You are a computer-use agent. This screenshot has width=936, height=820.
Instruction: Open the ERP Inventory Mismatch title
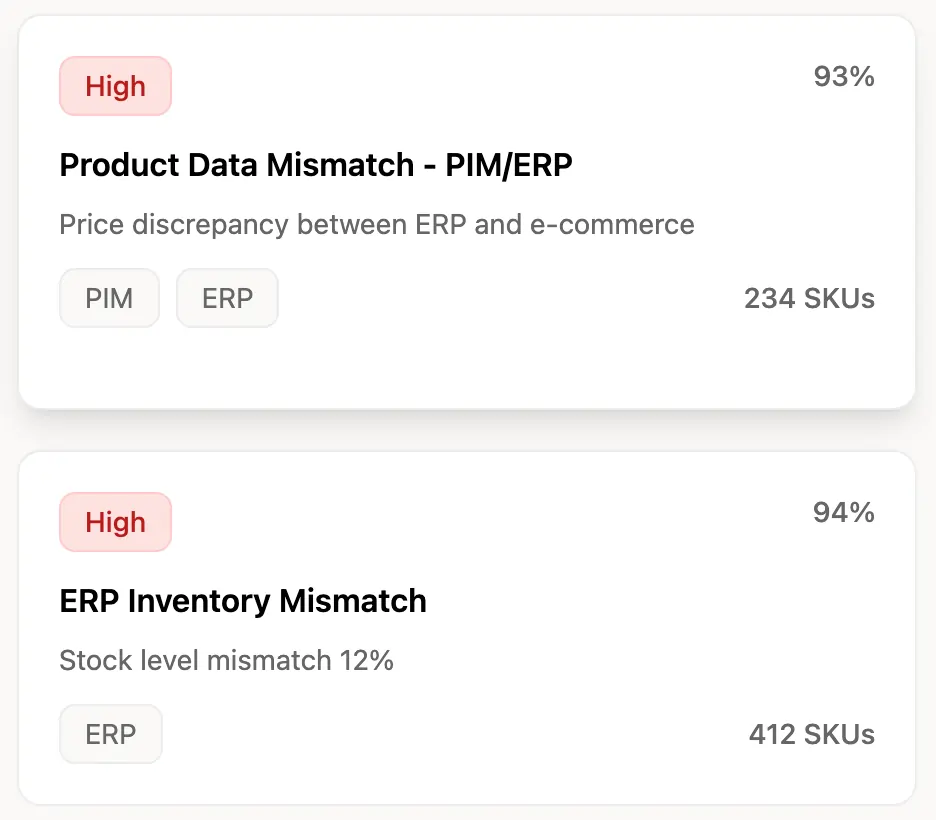[243, 601]
